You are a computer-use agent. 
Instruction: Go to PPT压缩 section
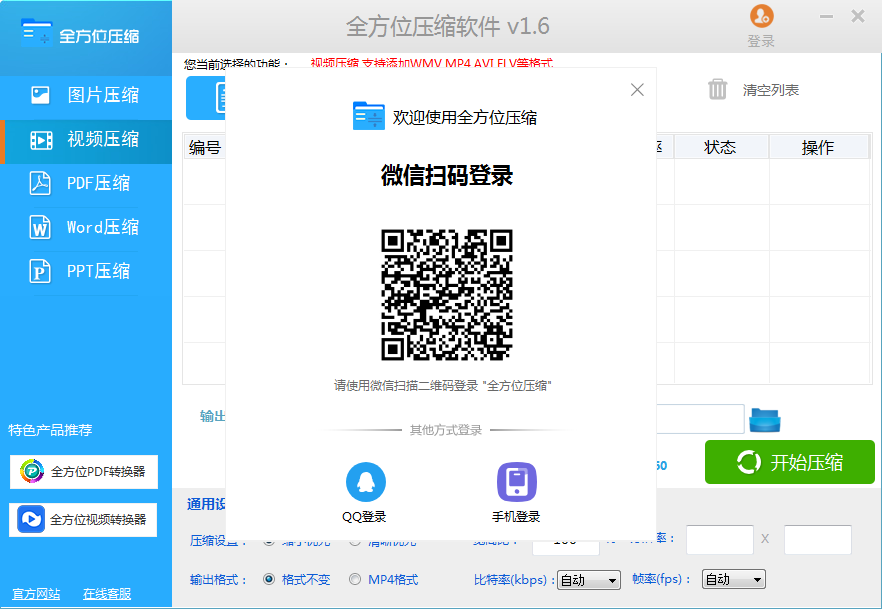tap(86, 271)
